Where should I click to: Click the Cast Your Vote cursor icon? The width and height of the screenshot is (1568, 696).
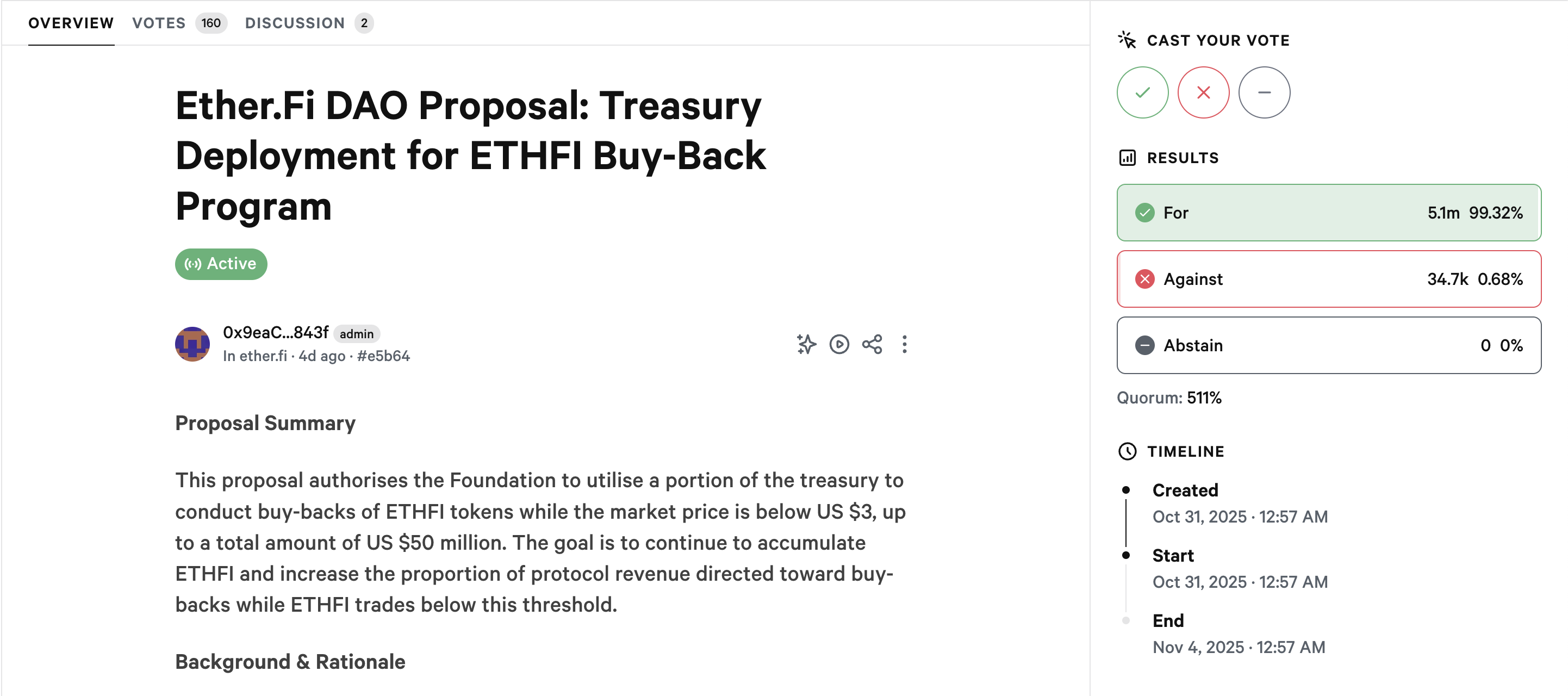click(x=1127, y=40)
